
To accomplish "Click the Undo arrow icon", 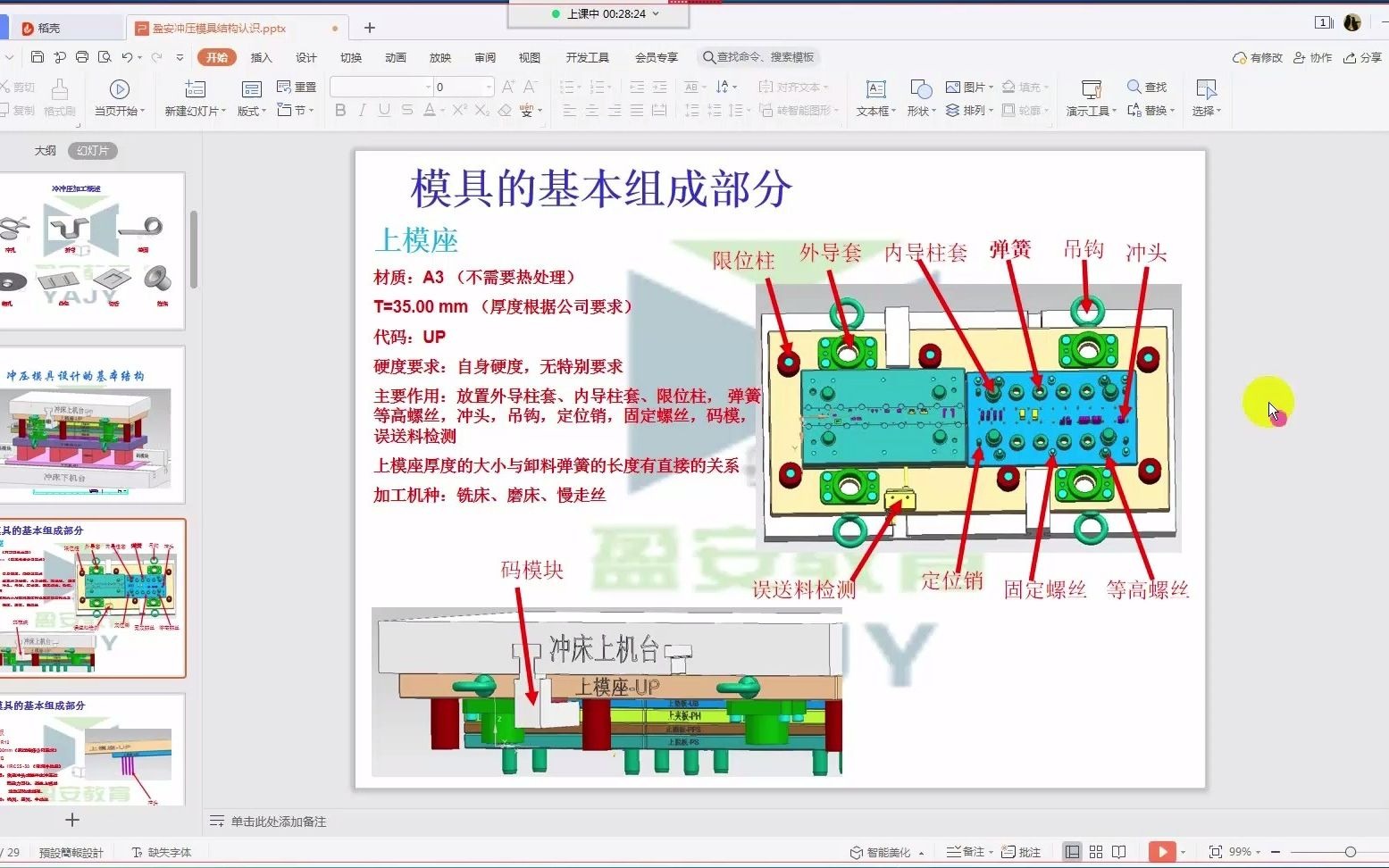I will tap(128, 57).
